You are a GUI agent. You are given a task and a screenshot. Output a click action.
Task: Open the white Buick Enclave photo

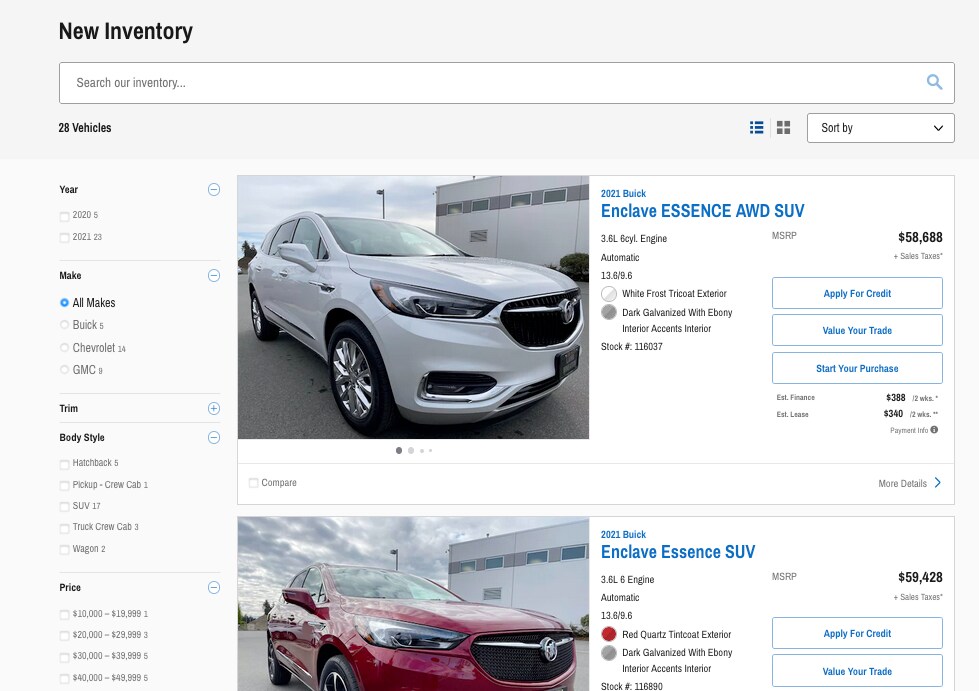[x=413, y=307]
